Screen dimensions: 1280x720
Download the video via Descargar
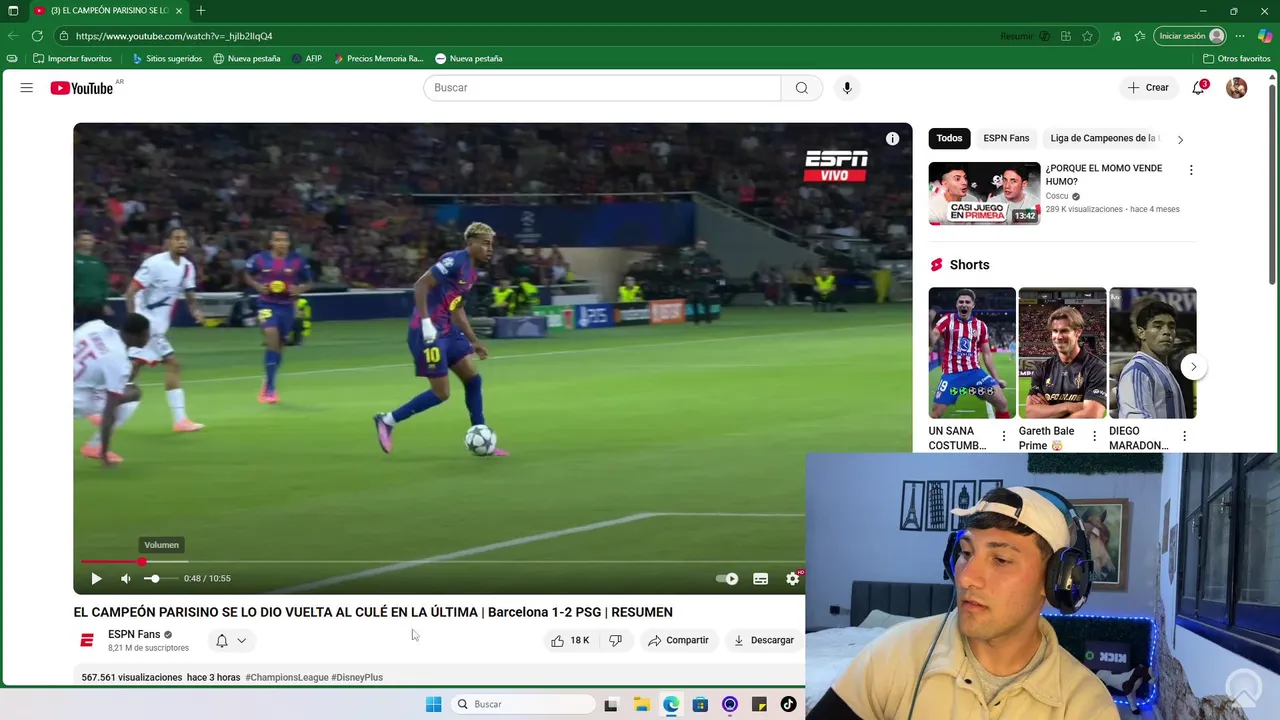(764, 640)
